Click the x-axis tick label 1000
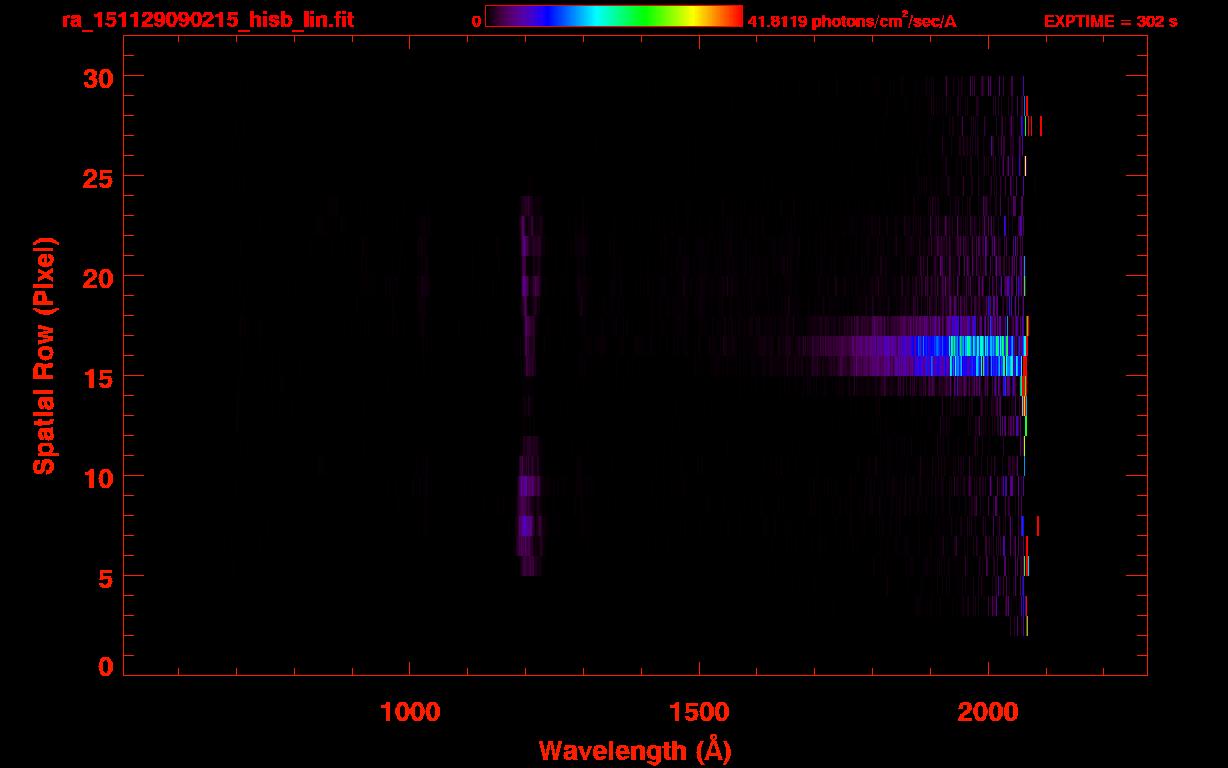 click(410, 712)
